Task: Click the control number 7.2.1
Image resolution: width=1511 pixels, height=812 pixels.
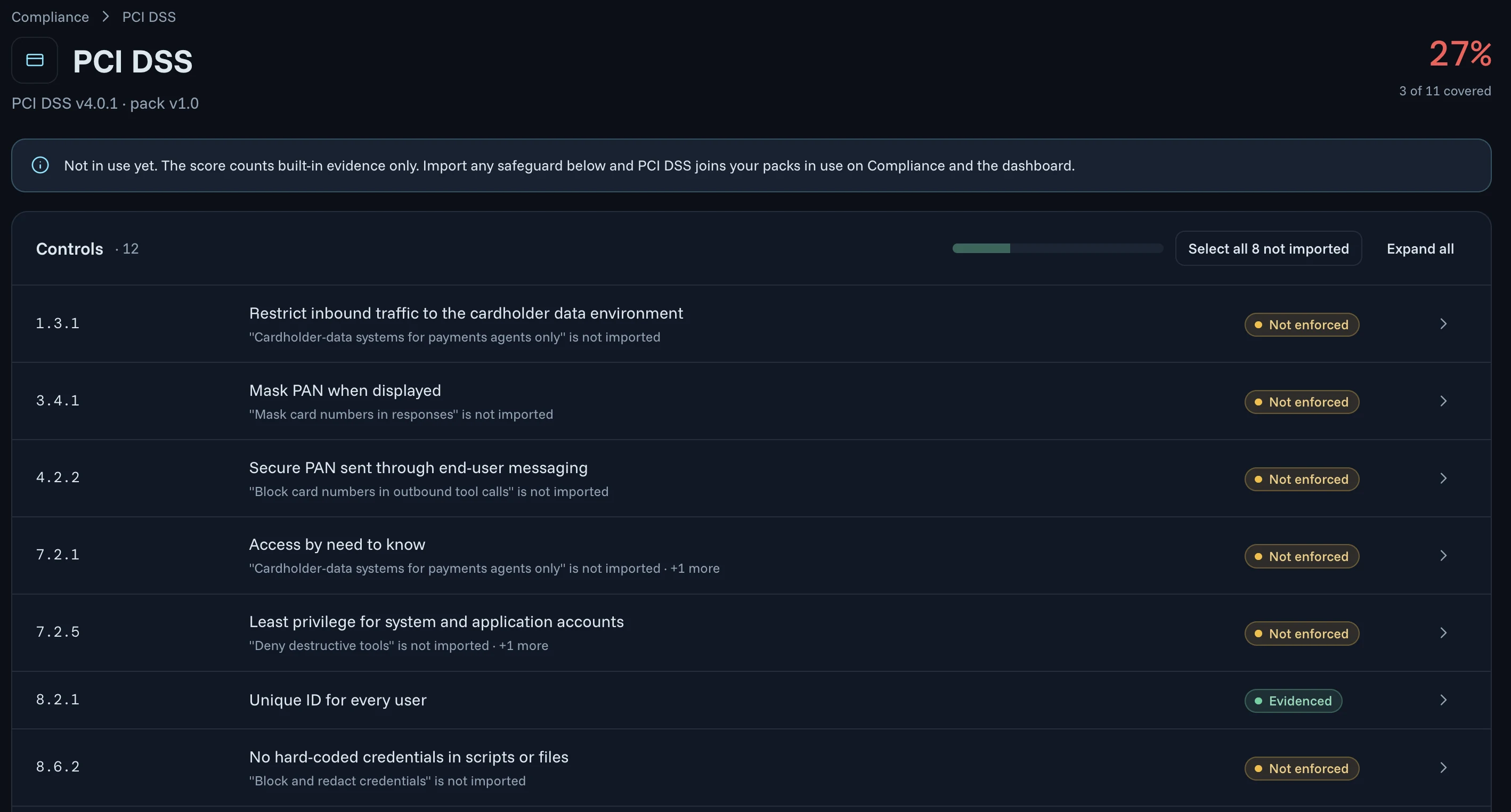Action: pyautogui.click(x=58, y=555)
